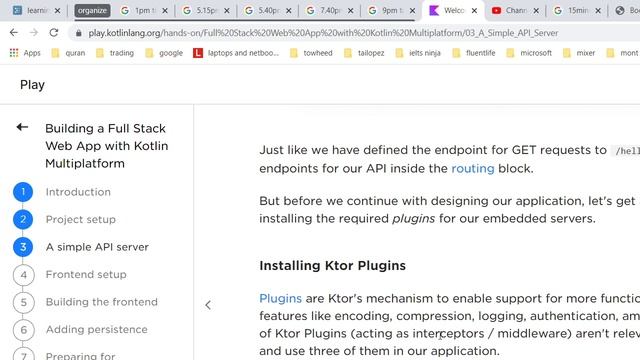The height and width of the screenshot is (360, 640).
Task: Go back using browser back arrow
Action: pos(13,33)
